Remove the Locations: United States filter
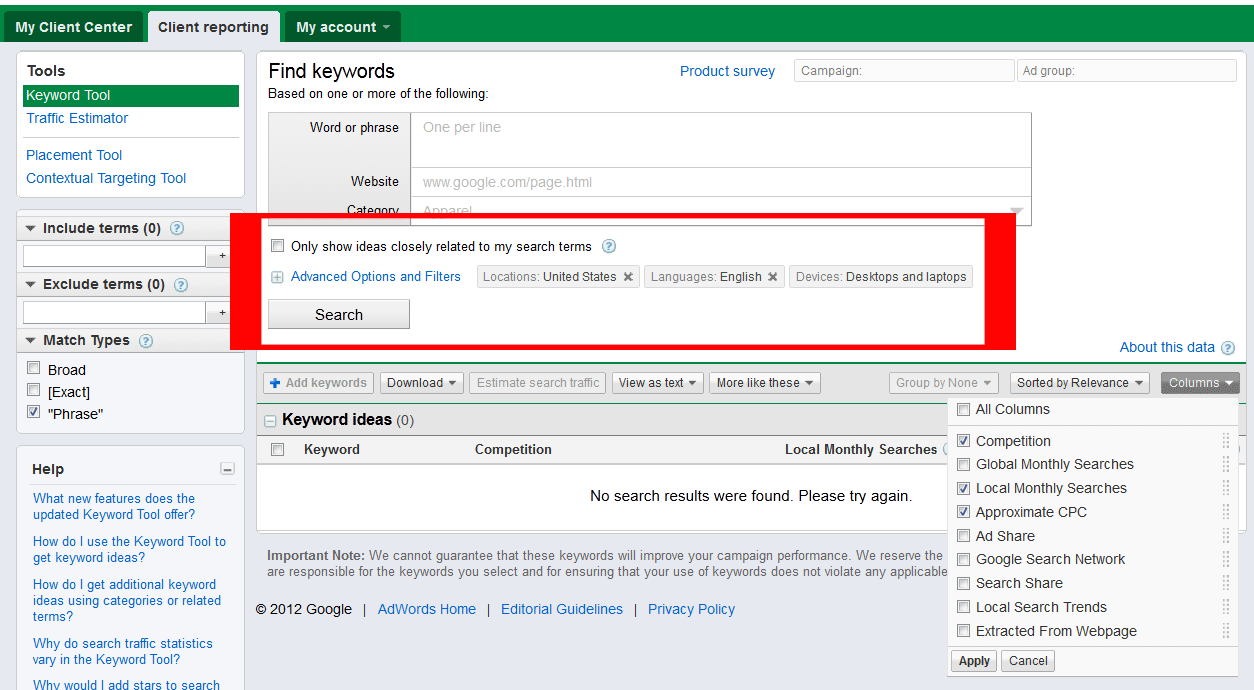Screen dimensions: 1254x690 pos(628,277)
